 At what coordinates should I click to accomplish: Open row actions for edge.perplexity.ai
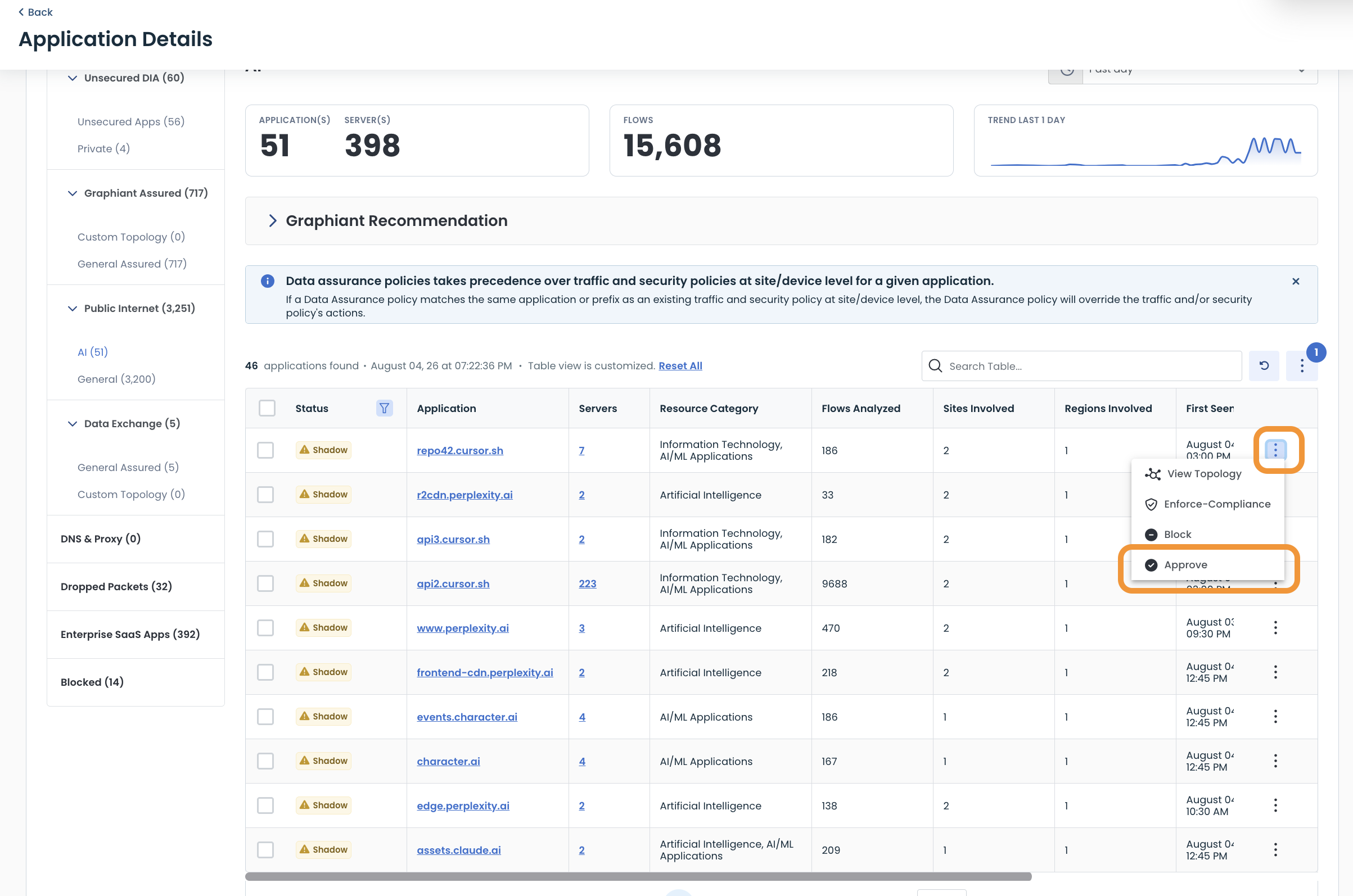point(1275,805)
